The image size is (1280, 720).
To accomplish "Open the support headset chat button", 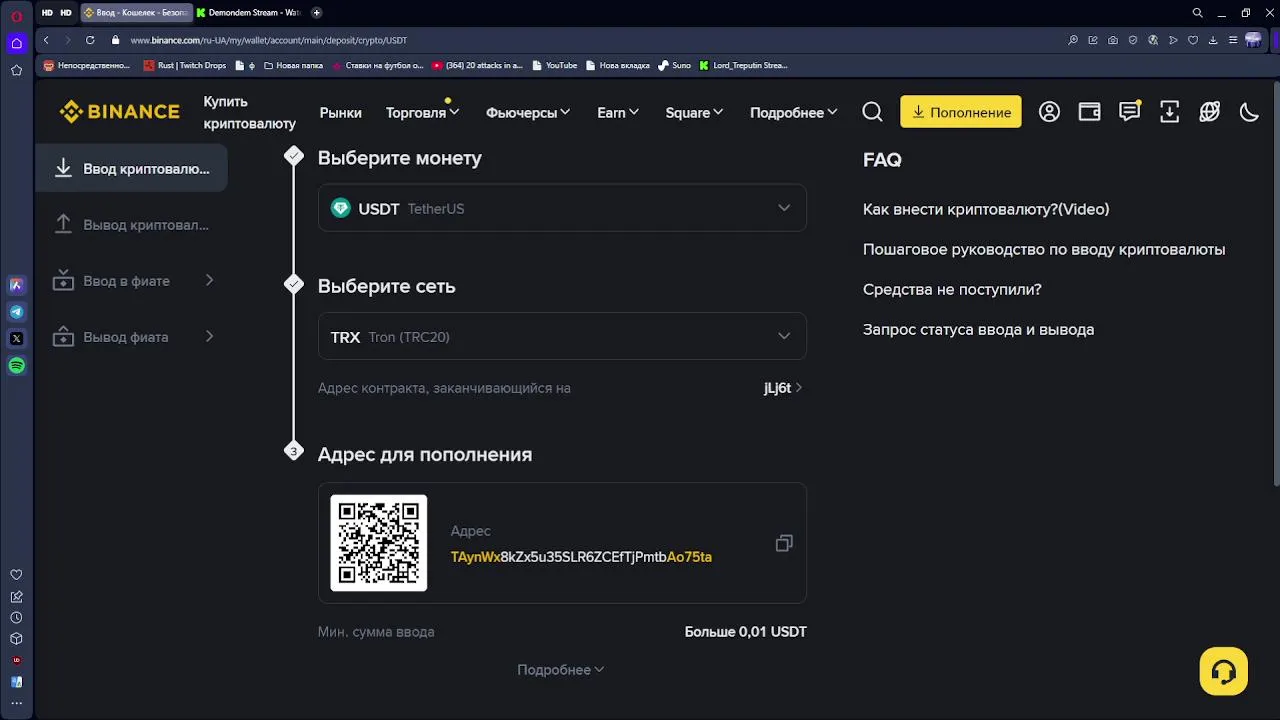I will 1223,671.
